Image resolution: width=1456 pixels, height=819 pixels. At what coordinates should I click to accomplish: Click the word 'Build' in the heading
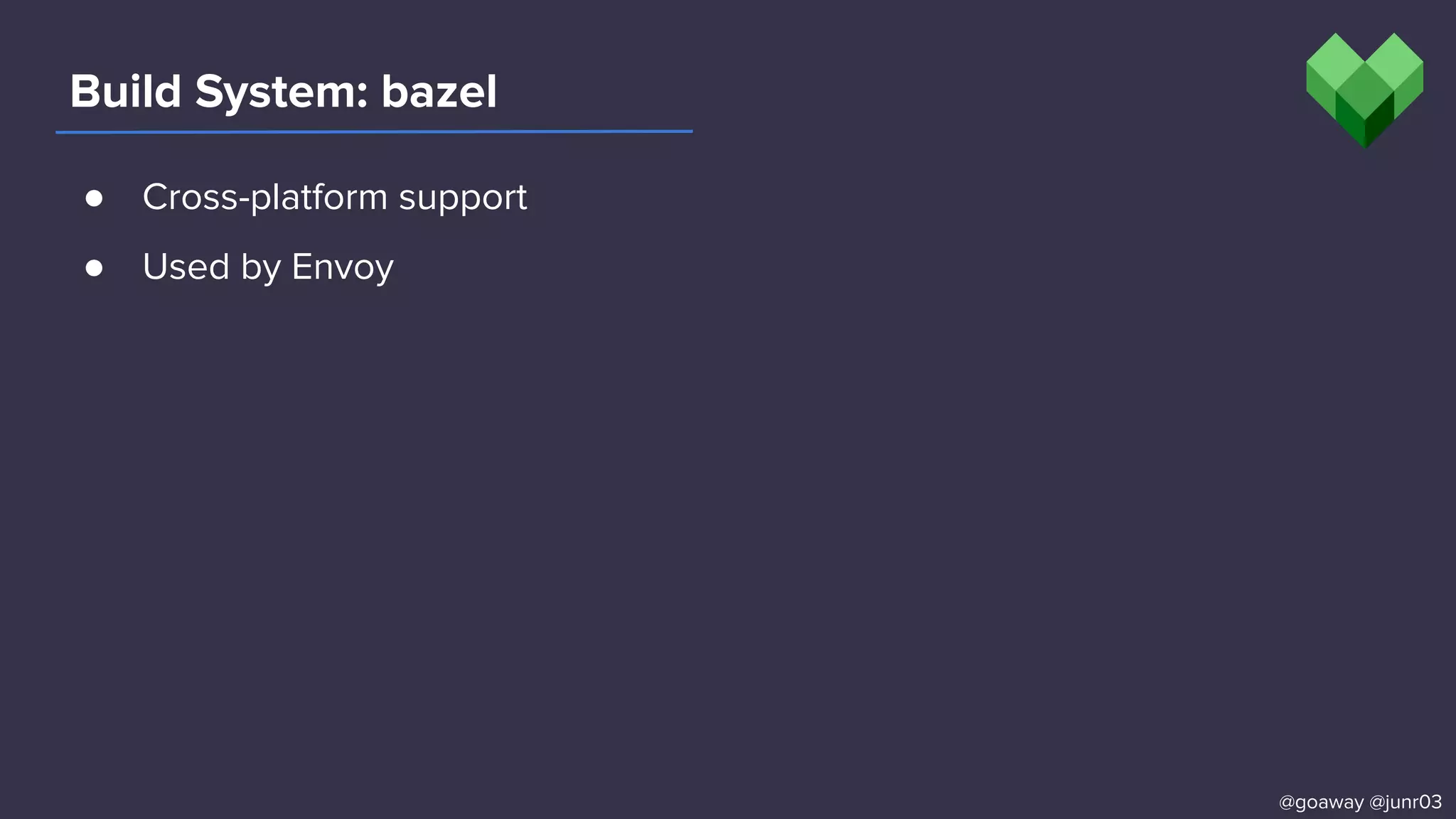(x=126, y=92)
